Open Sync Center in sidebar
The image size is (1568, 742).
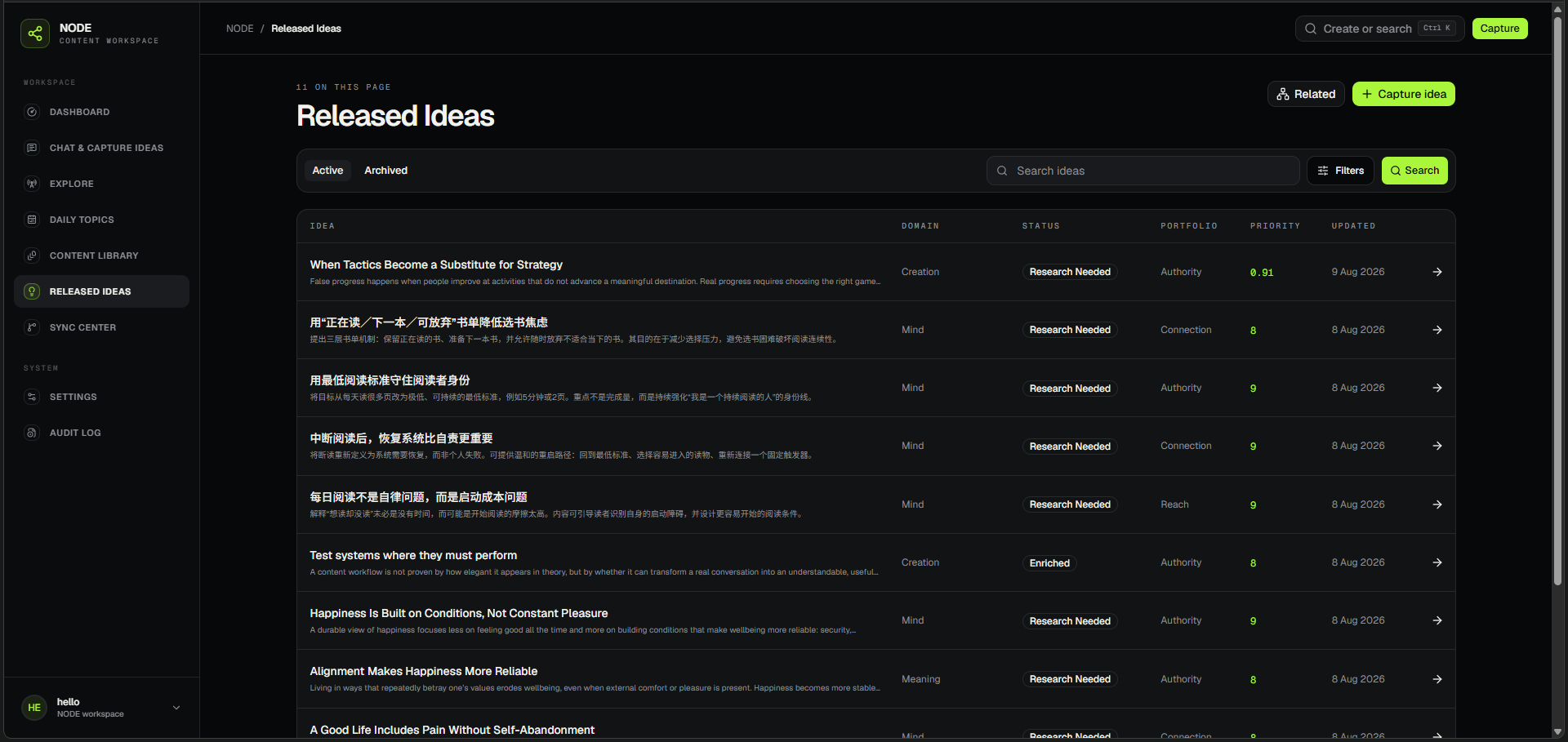point(101,327)
